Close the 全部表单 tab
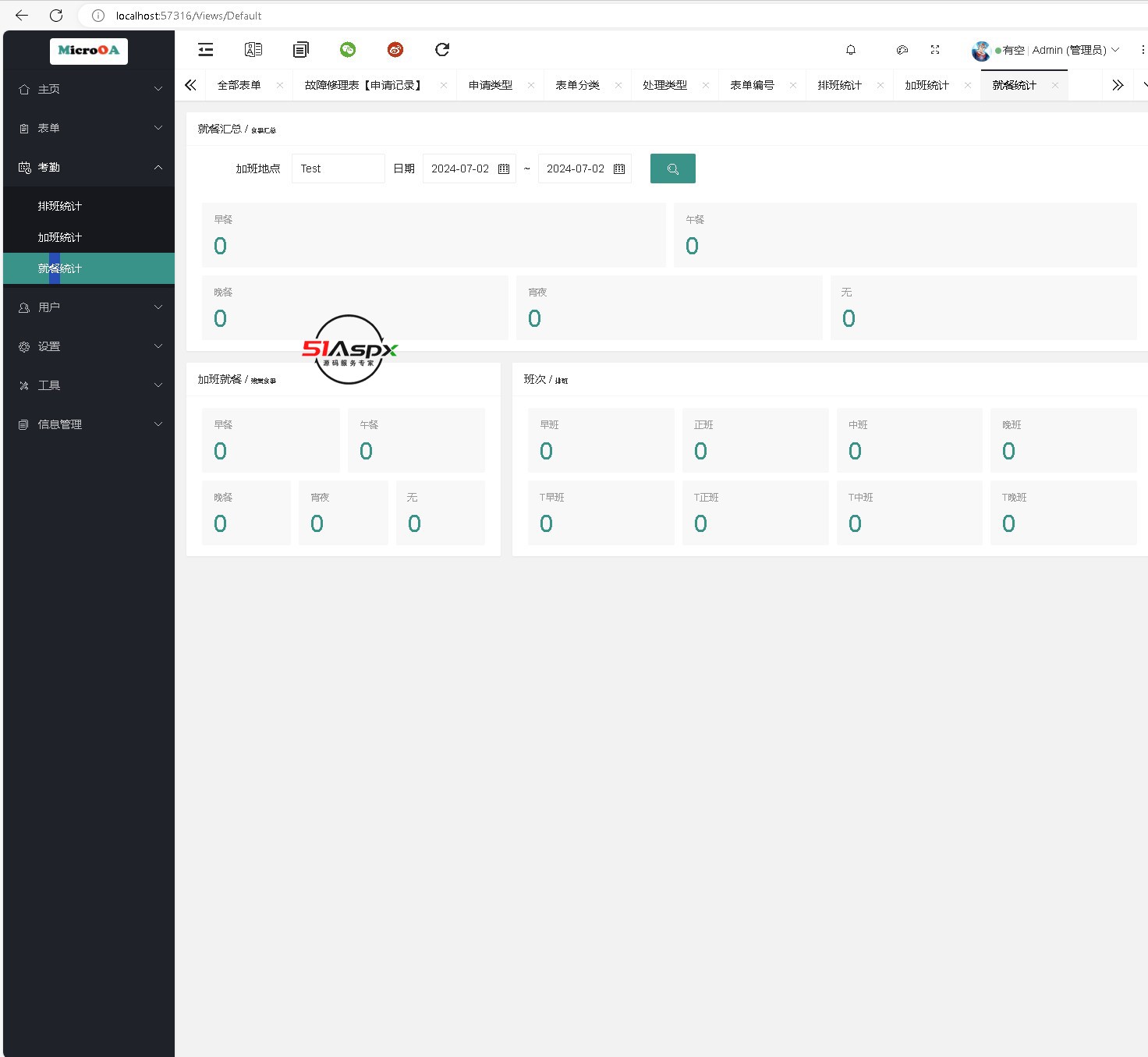Viewport: 1148px width, 1057px height. [280, 85]
